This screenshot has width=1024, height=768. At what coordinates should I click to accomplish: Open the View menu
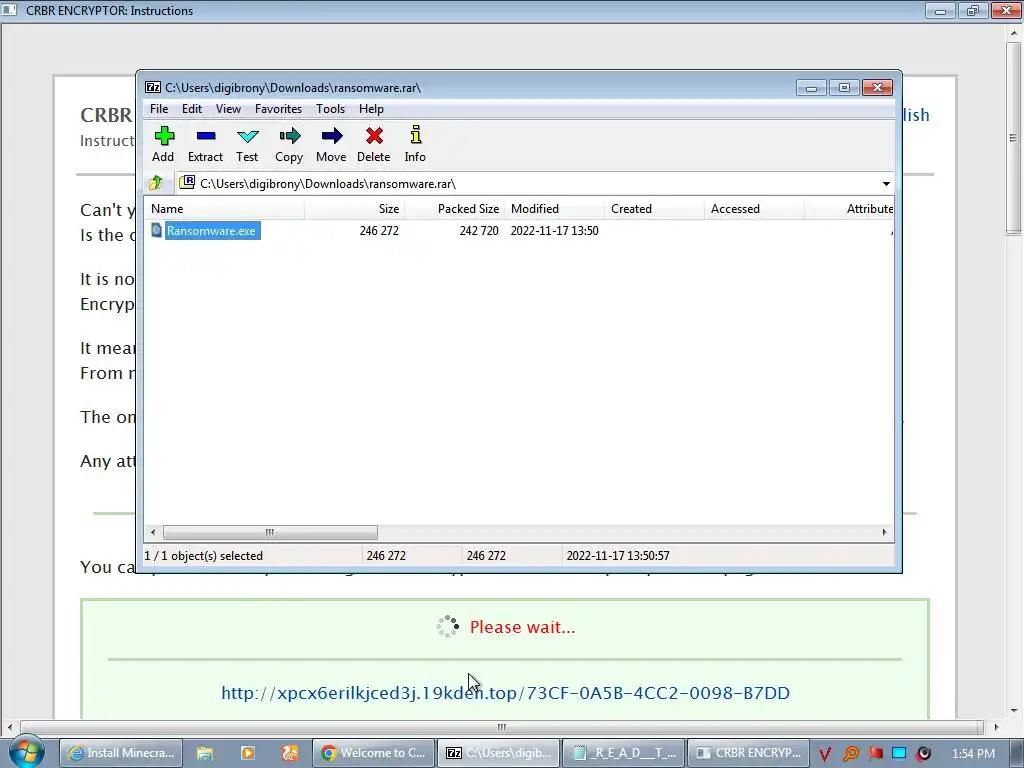point(228,109)
